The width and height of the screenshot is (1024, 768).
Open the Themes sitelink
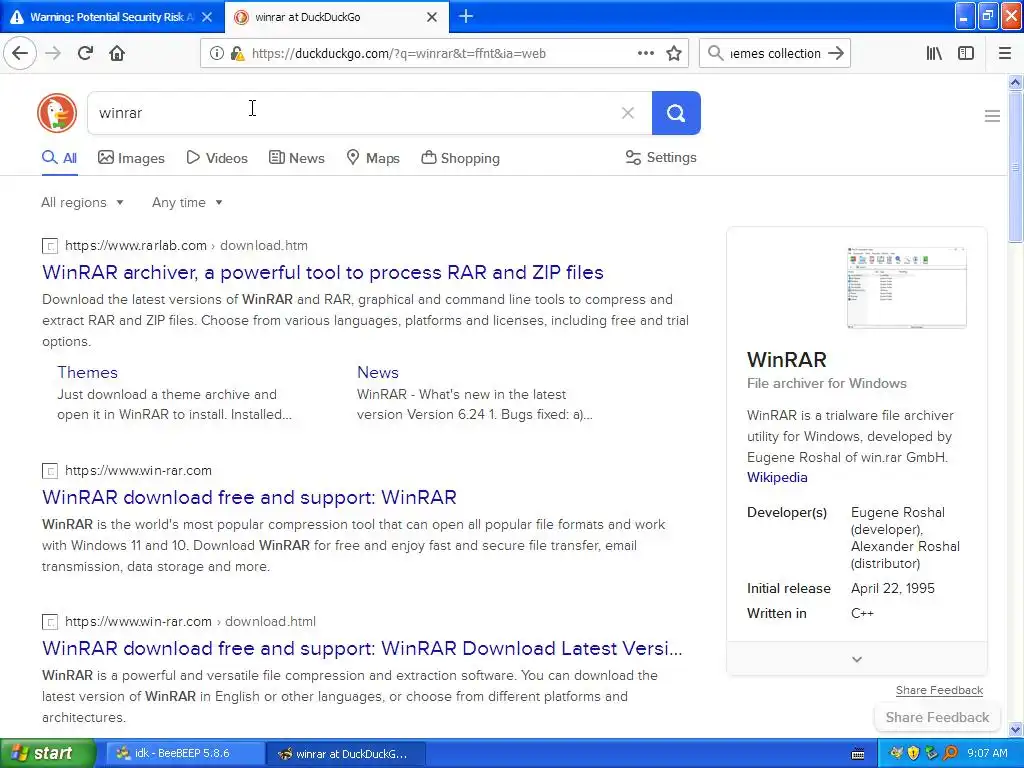[88, 372]
